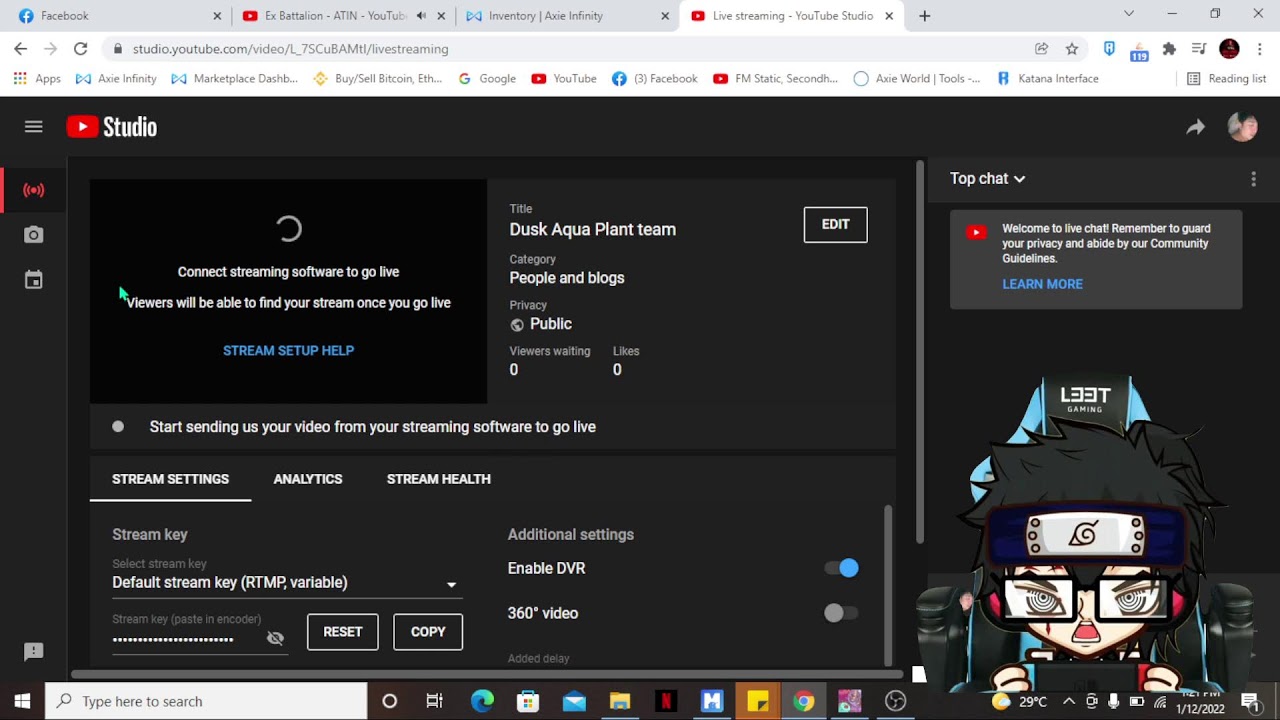Open the Apps bookmark shortcut
1280x720 pixels.
[x=36, y=78]
